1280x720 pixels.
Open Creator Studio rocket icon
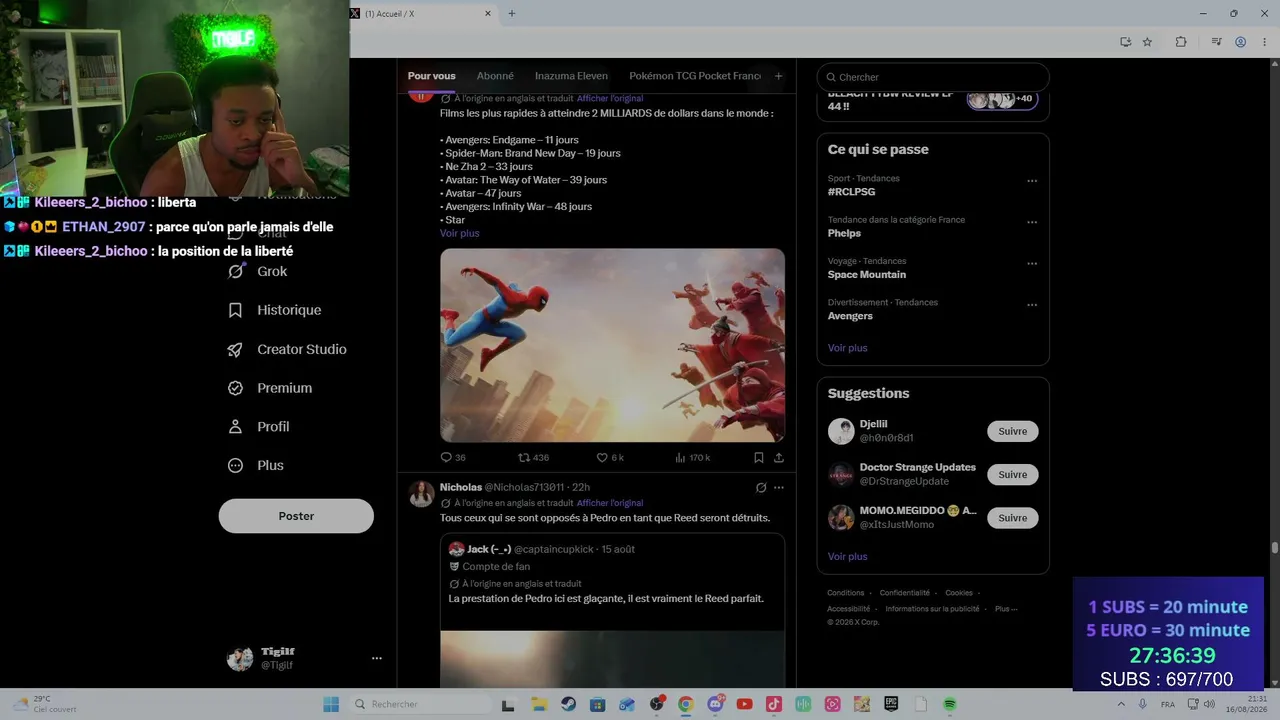click(235, 349)
